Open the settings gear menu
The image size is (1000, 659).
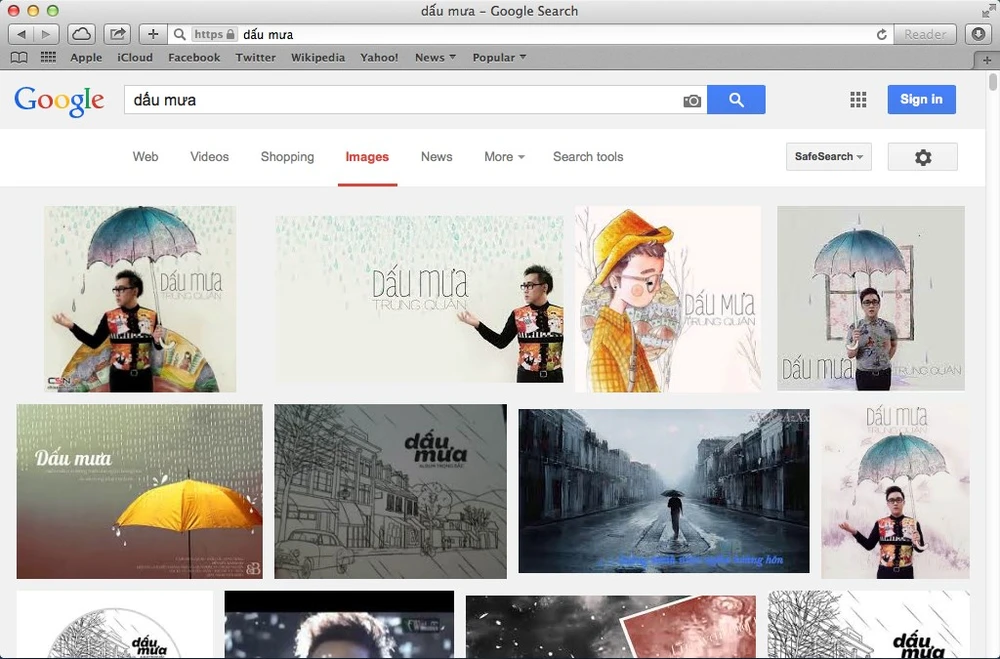(922, 157)
